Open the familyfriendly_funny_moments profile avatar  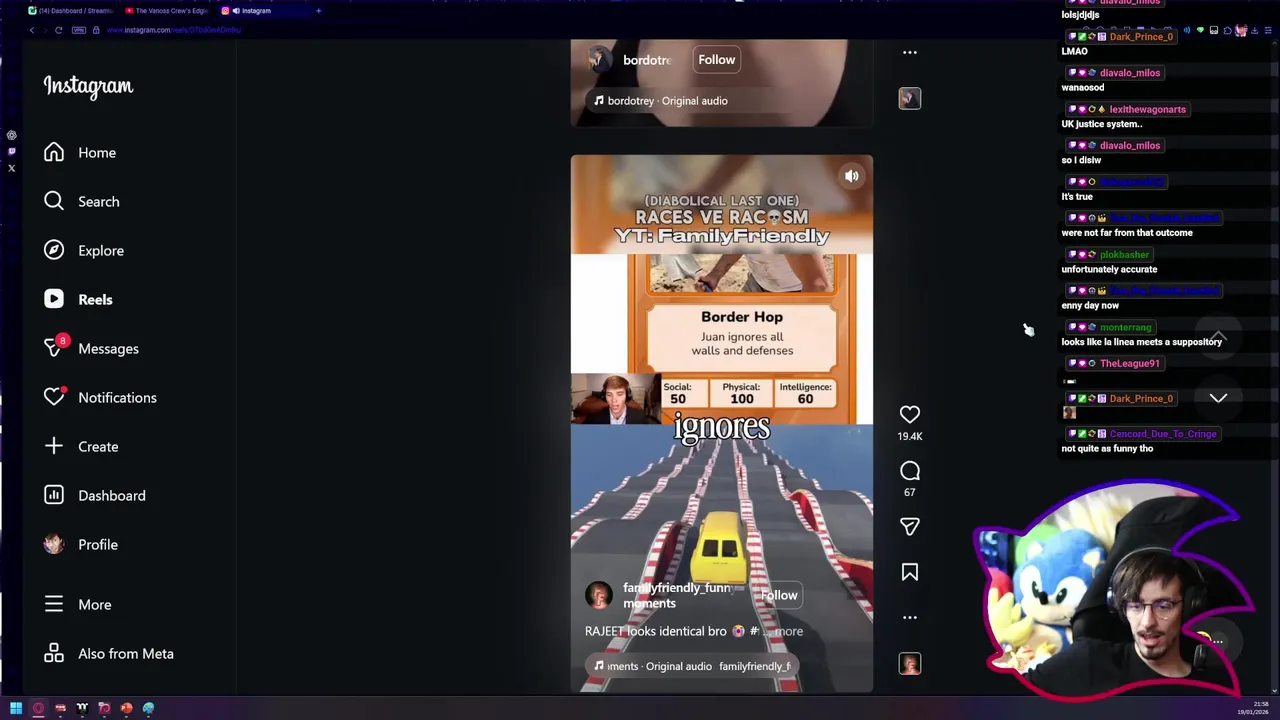599,595
